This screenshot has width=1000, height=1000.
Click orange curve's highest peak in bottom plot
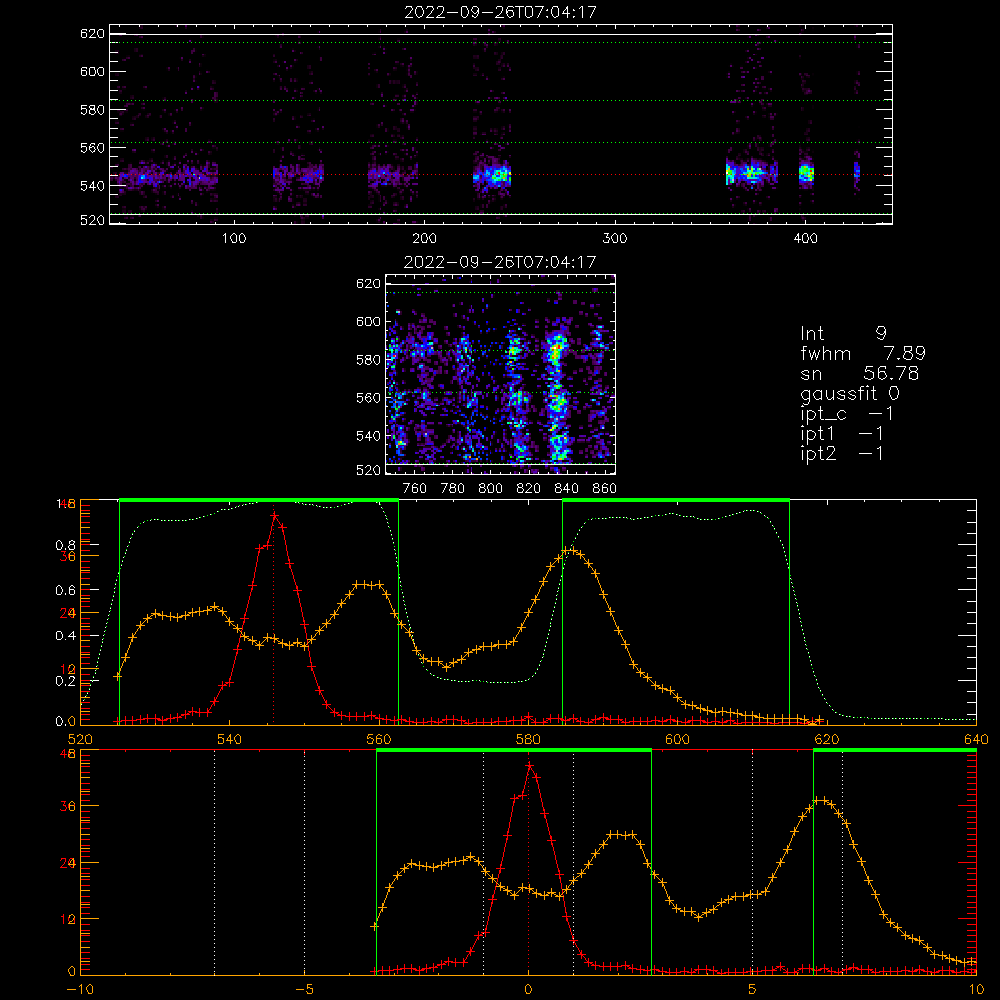(821, 800)
